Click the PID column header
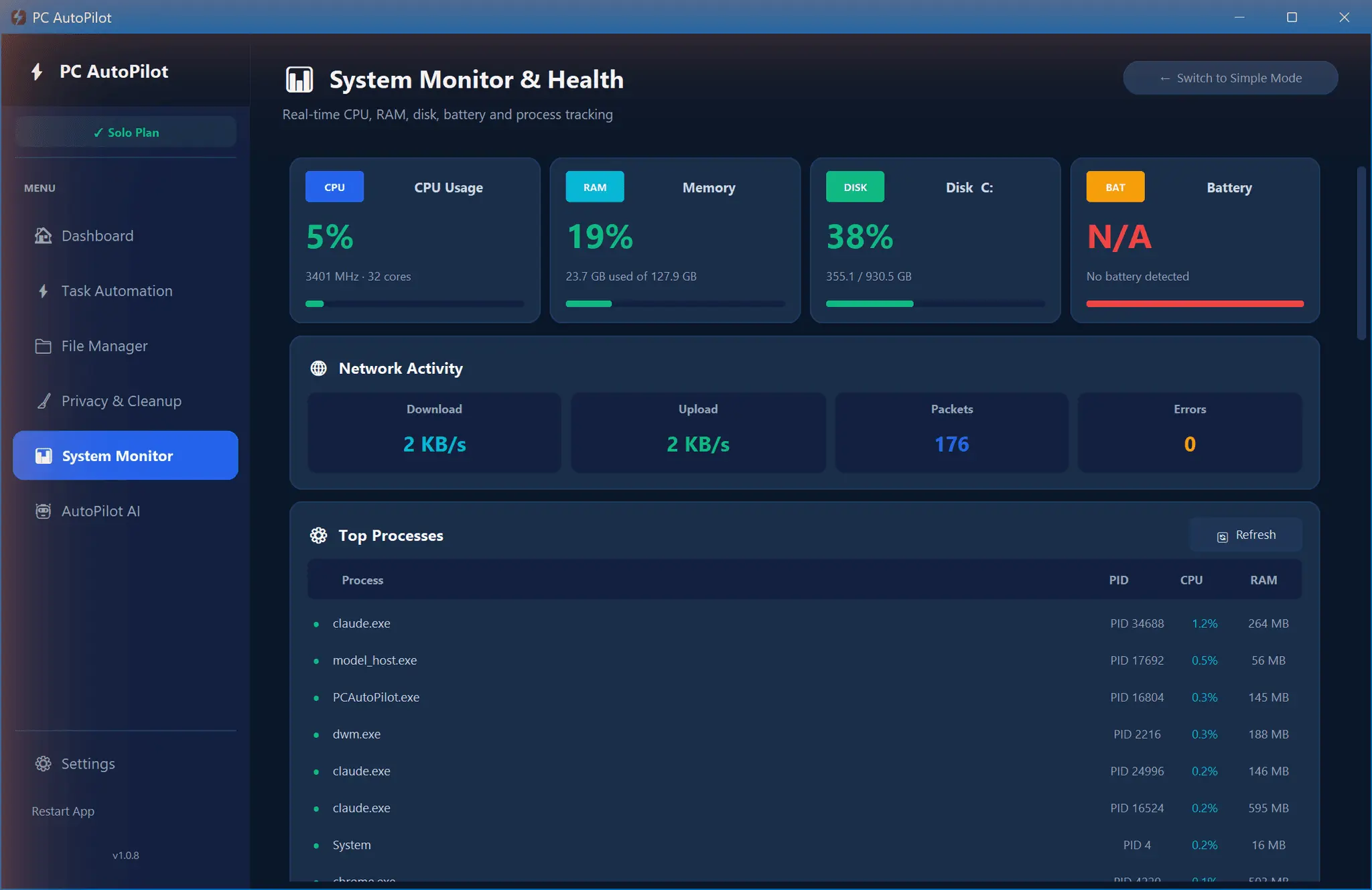1372x890 pixels. tap(1119, 580)
